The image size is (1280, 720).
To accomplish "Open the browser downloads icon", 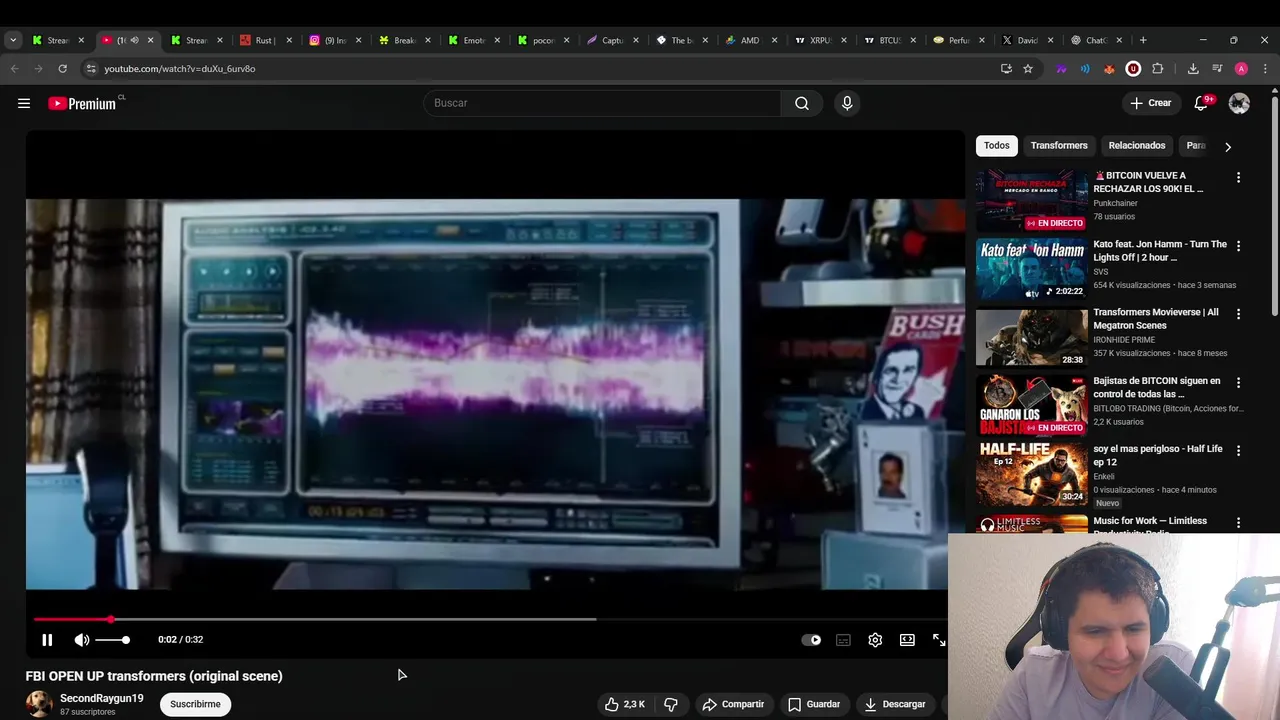I will [x=1193, y=69].
